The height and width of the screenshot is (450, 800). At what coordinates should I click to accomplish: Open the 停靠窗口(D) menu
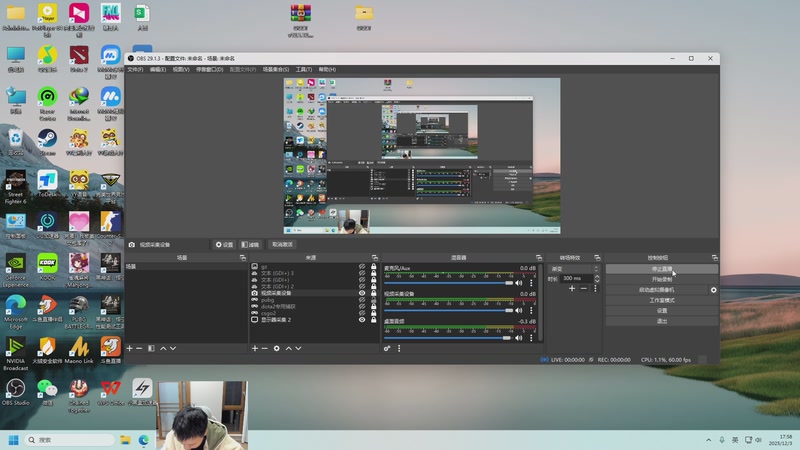click(210, 69)
